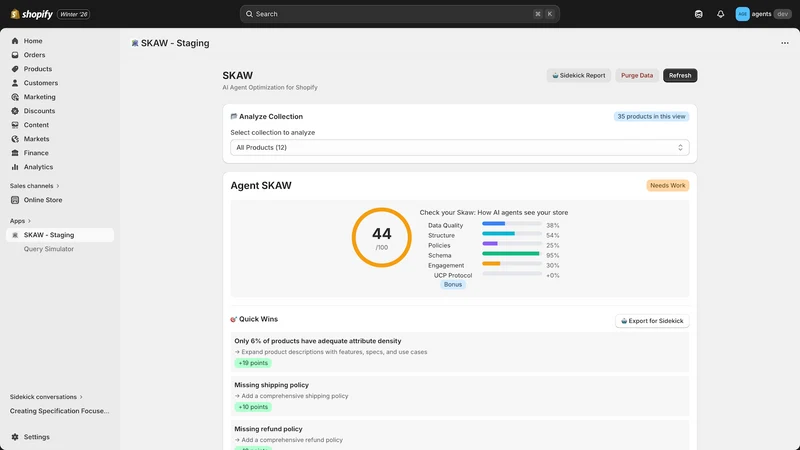Open Creating Specification Focuse... conversation

(60, 411)
